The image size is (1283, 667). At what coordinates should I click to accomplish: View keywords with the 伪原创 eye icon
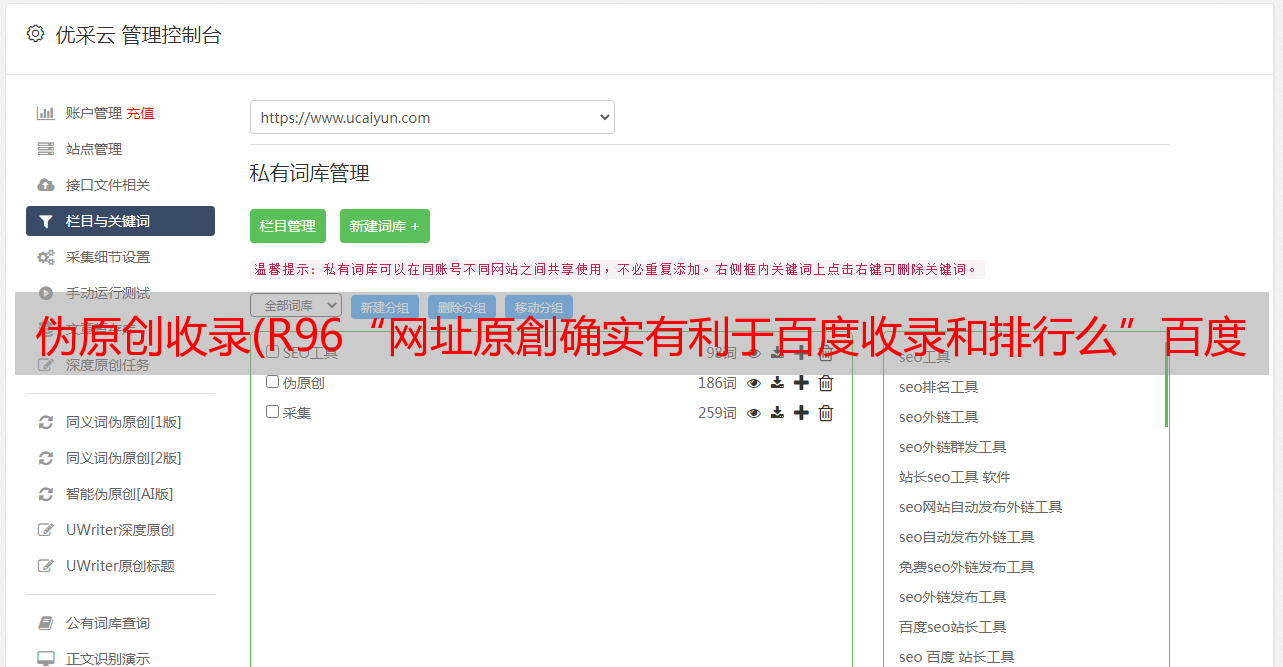click(x=754, y=383)
